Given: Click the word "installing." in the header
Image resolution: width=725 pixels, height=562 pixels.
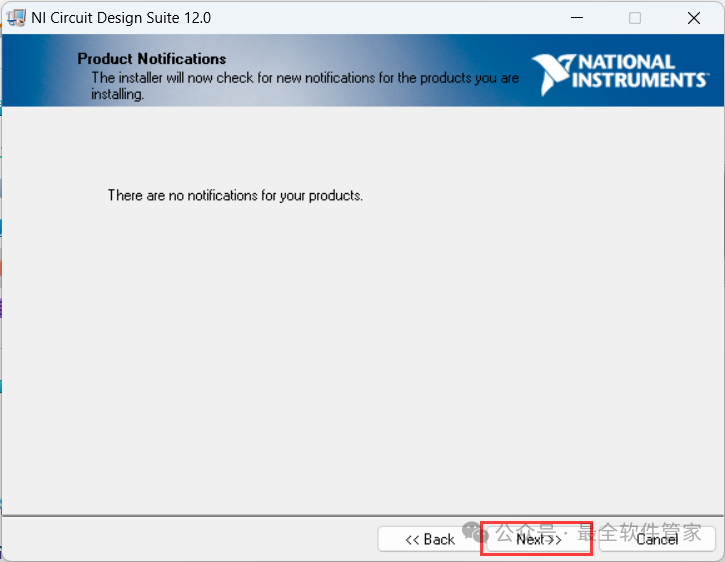Looking at the screenshot, I should tap(118, 94).
